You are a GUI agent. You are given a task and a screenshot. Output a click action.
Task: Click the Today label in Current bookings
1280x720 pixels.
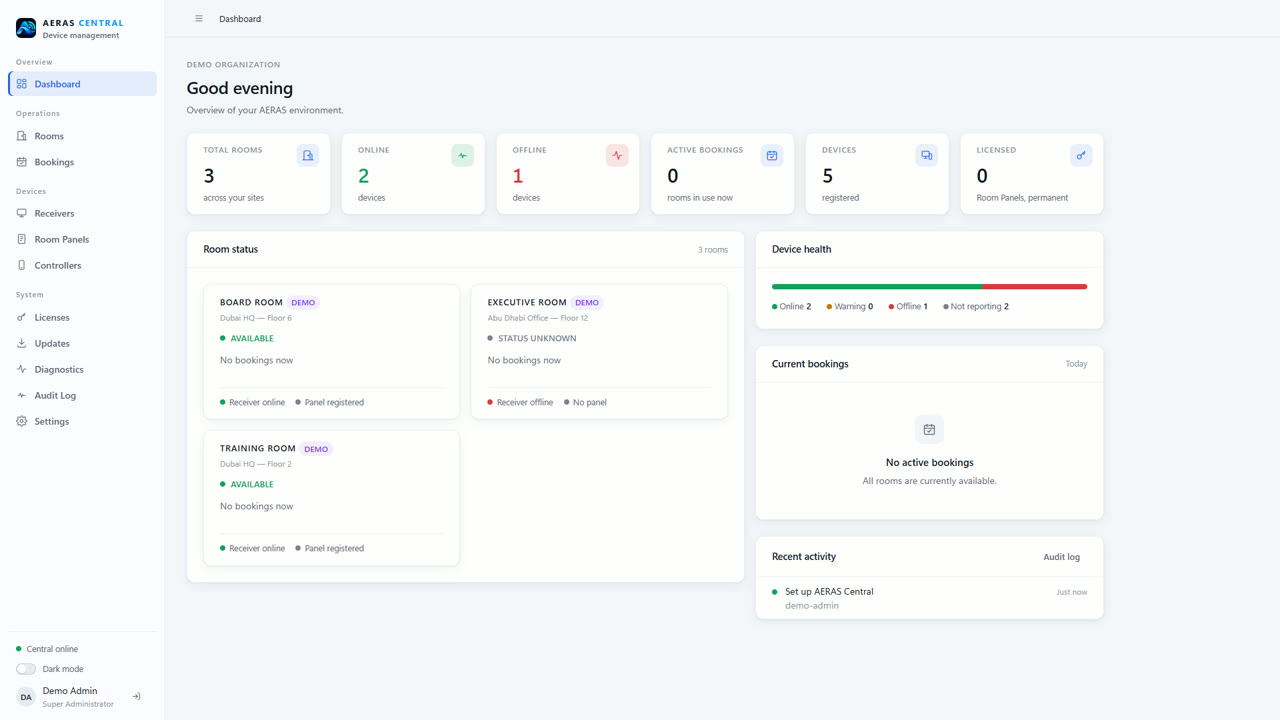point(1076,364)
